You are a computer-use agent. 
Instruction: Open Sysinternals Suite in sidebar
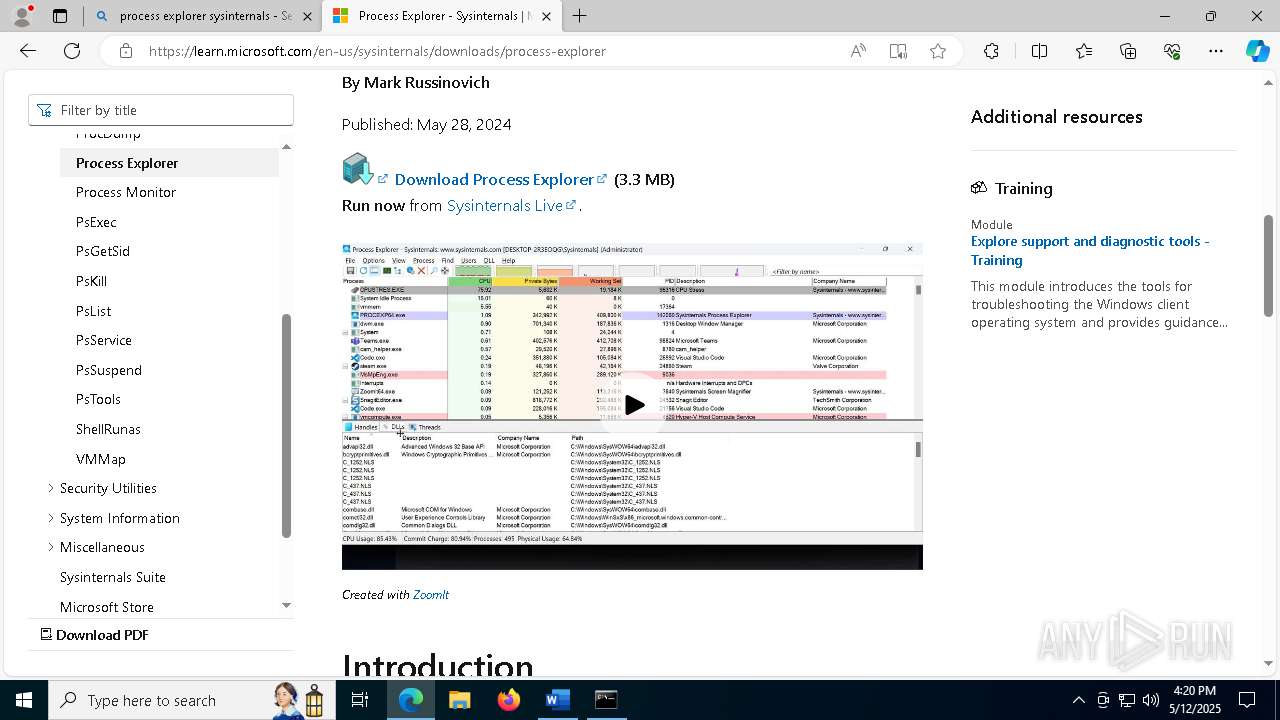(x=113, y=577)
